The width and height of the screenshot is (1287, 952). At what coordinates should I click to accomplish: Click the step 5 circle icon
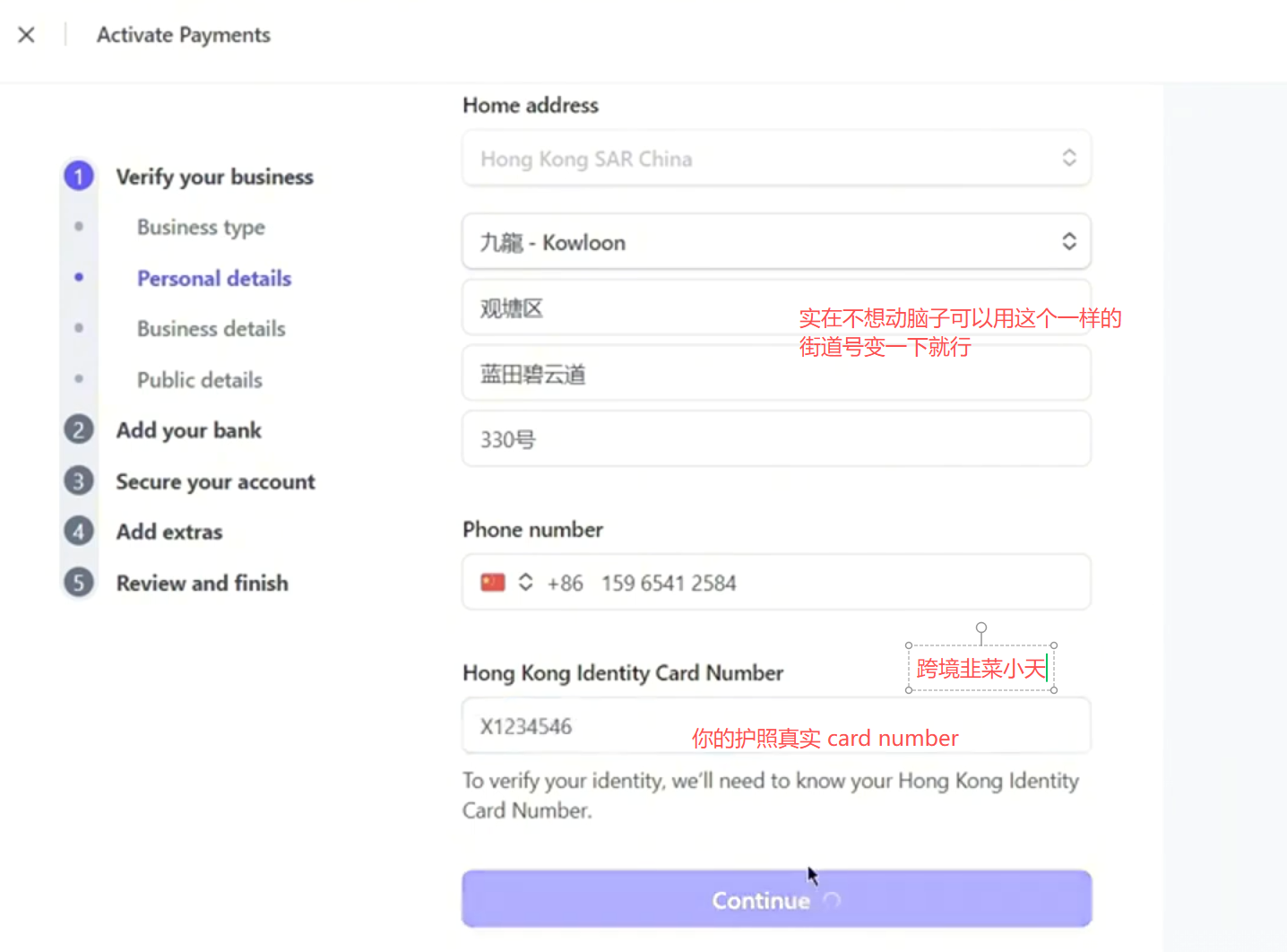click(79, 583)
